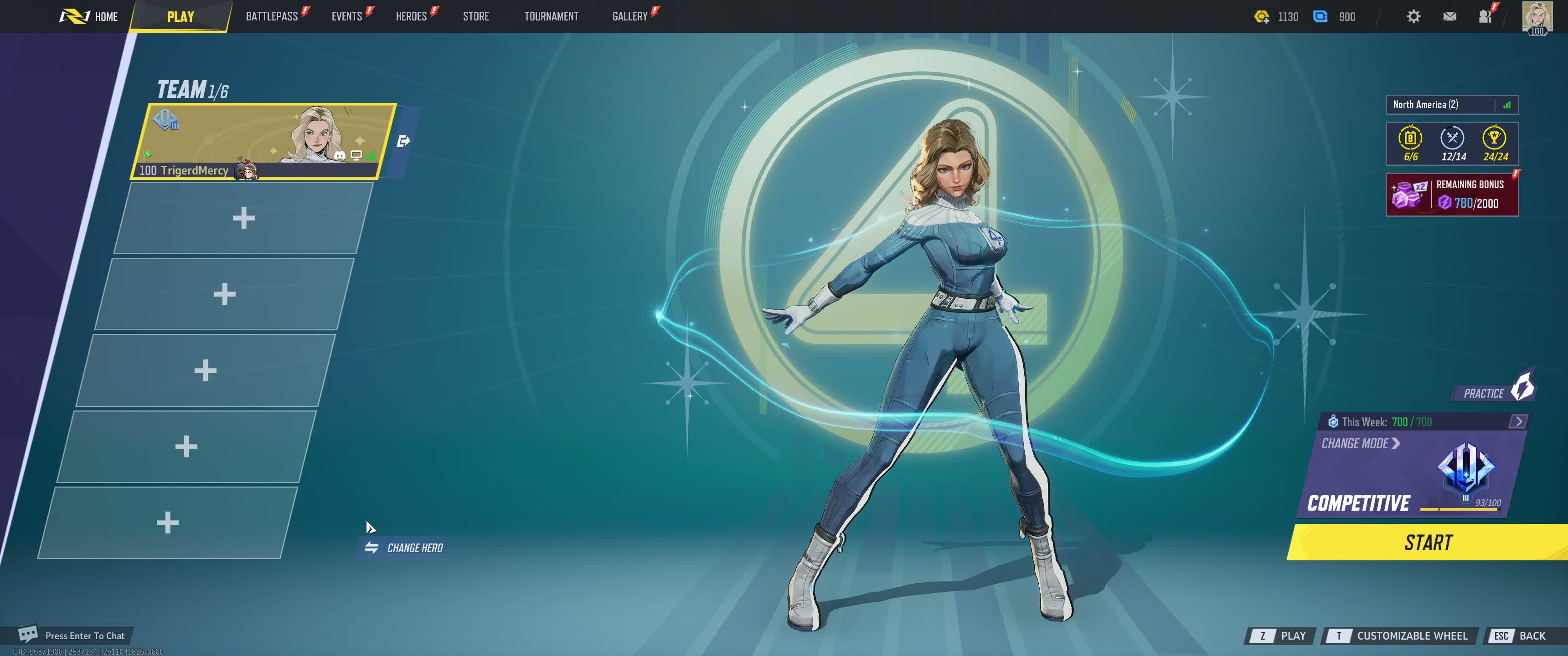Viewport: 1568px width, 656px height.
Task: Invite a player to second team slot
Action: (243, 218)
